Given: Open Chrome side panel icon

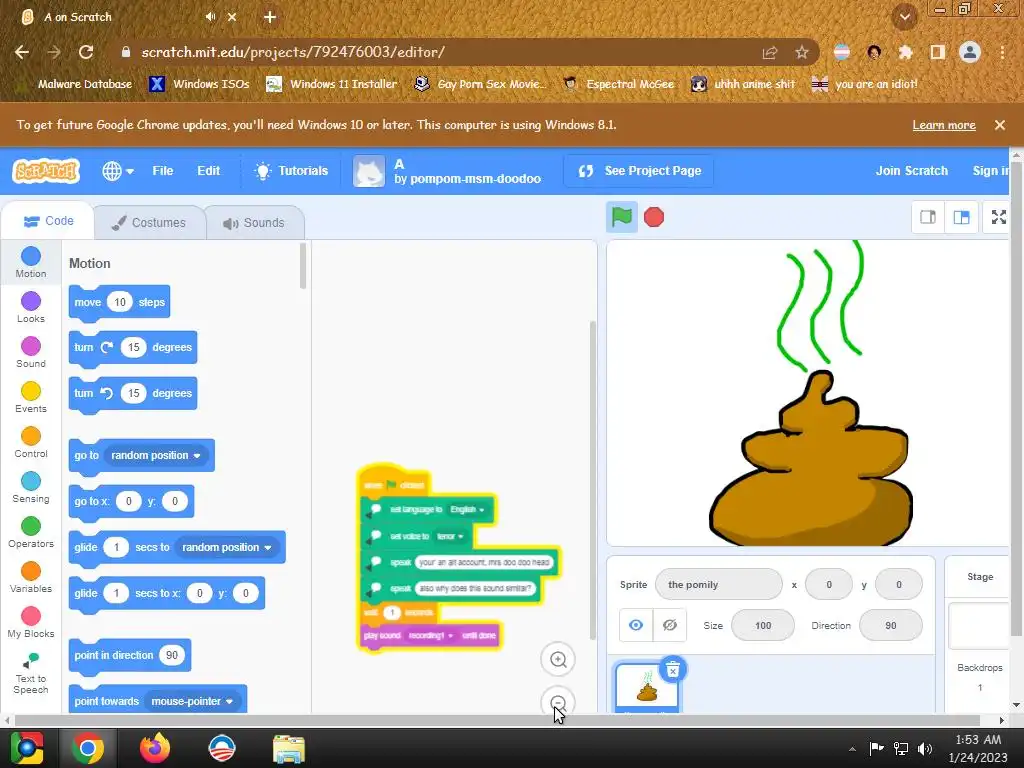Looking at the screenshot, I should click(938, 52).
